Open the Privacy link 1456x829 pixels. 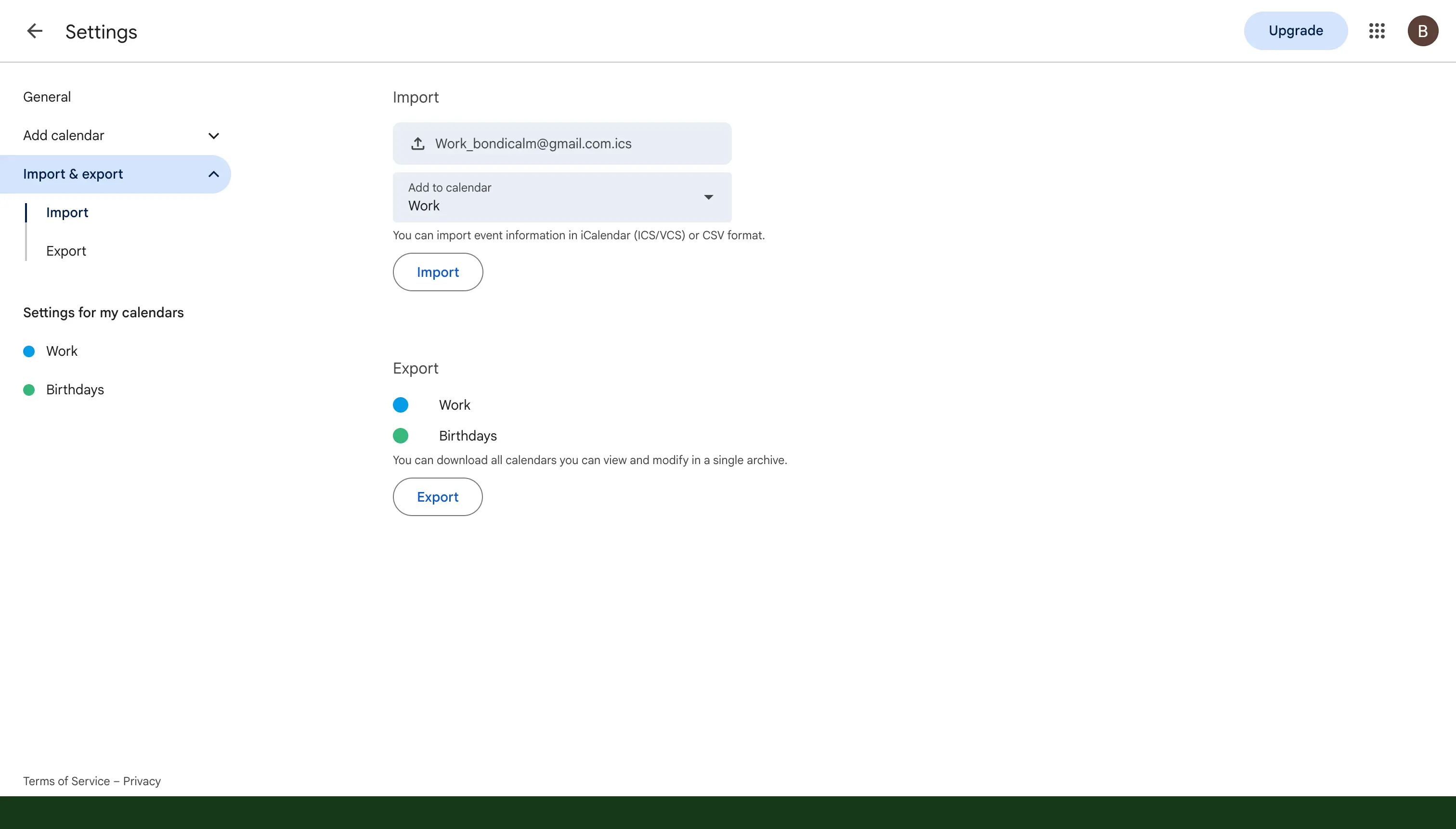click(x=142, y=781)
